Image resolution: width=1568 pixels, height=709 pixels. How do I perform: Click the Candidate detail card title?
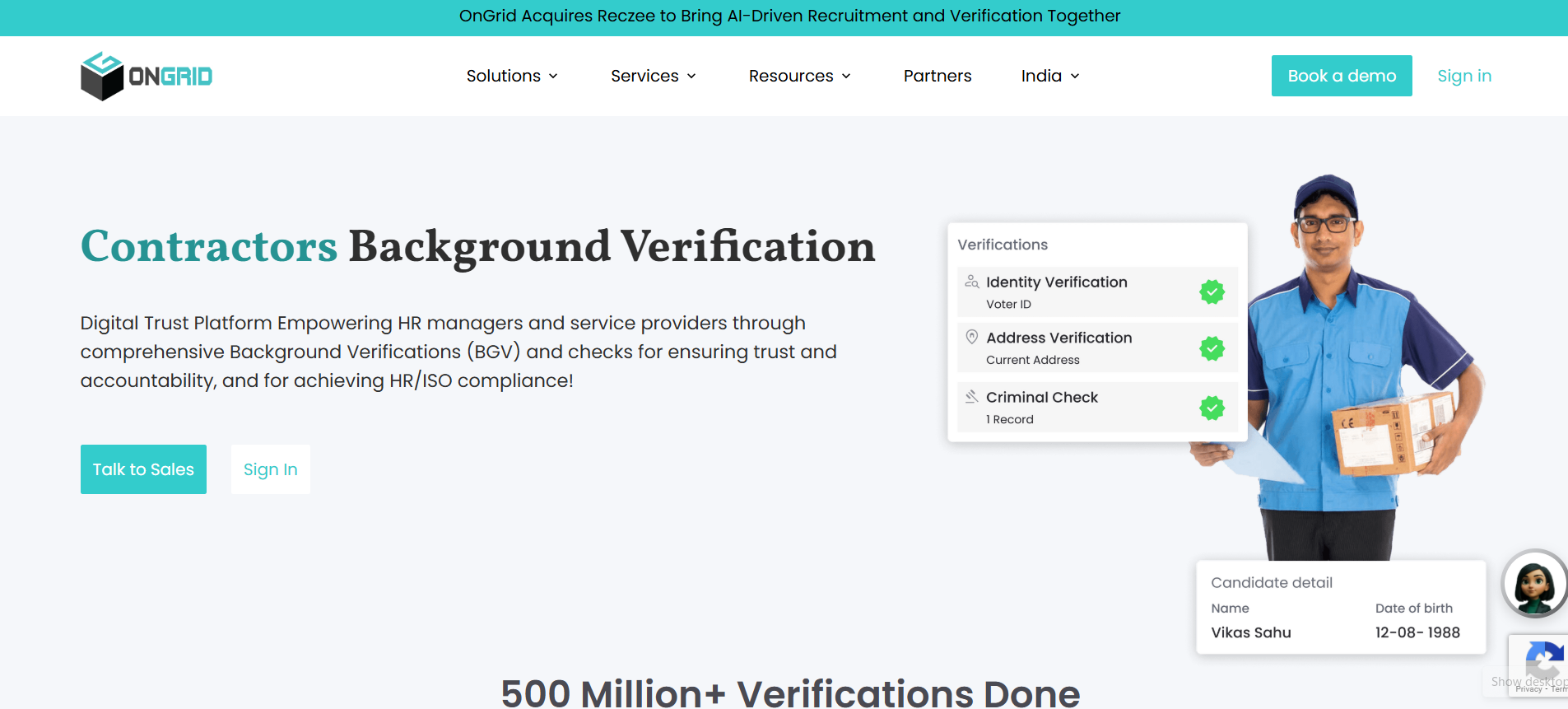pos(1272,582)
